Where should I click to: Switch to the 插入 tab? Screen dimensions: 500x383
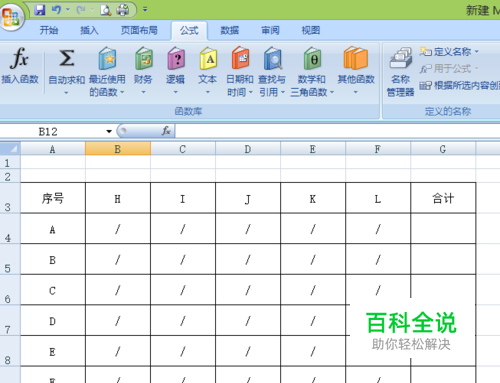[89, 30]
